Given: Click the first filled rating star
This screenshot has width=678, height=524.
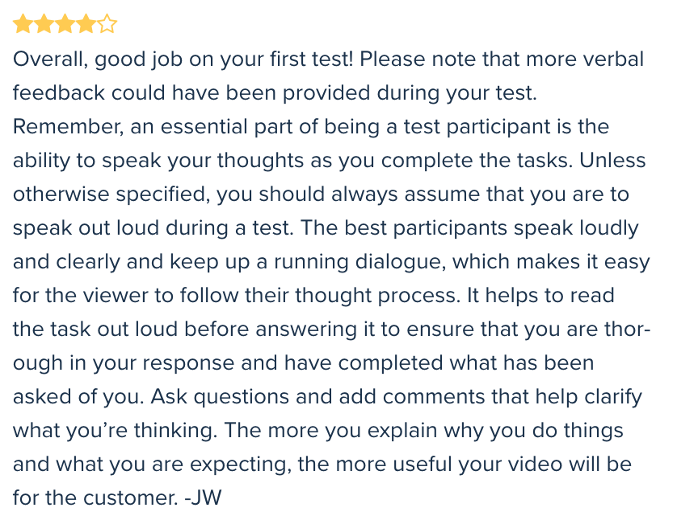Looking at the screenshot, I should tap(23, 24).
